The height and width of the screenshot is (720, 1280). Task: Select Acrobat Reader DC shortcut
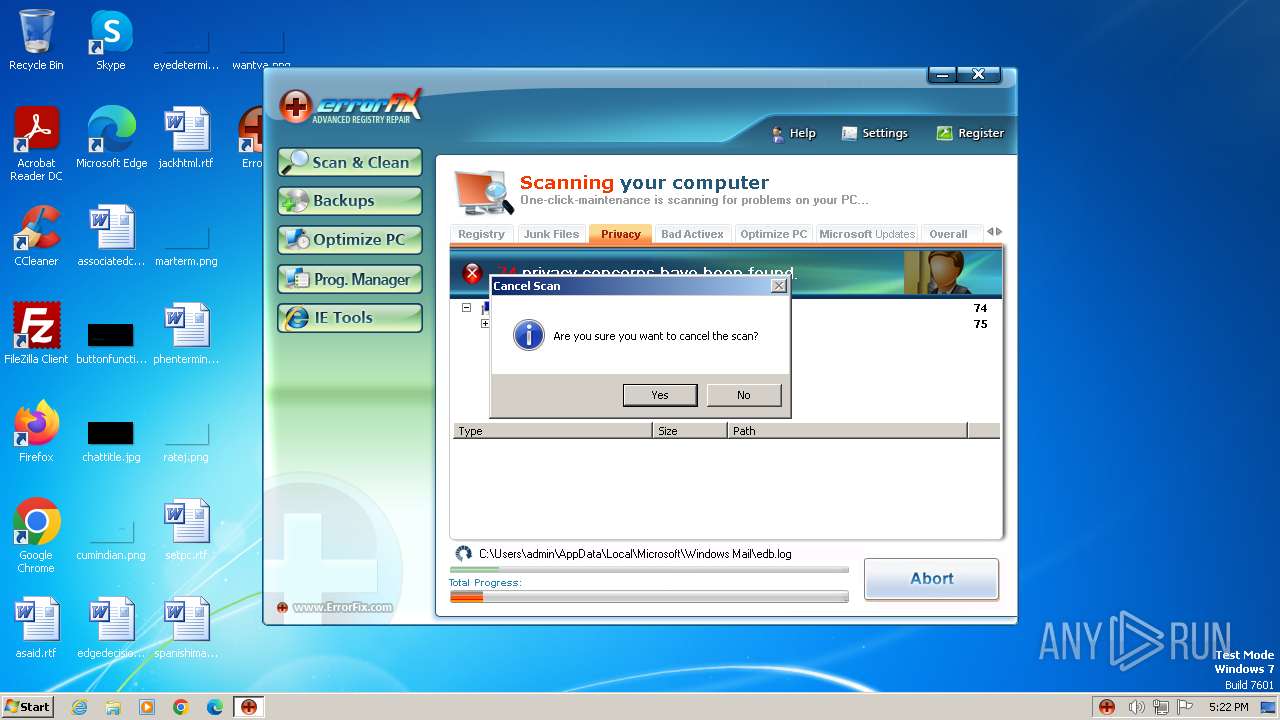36,143
